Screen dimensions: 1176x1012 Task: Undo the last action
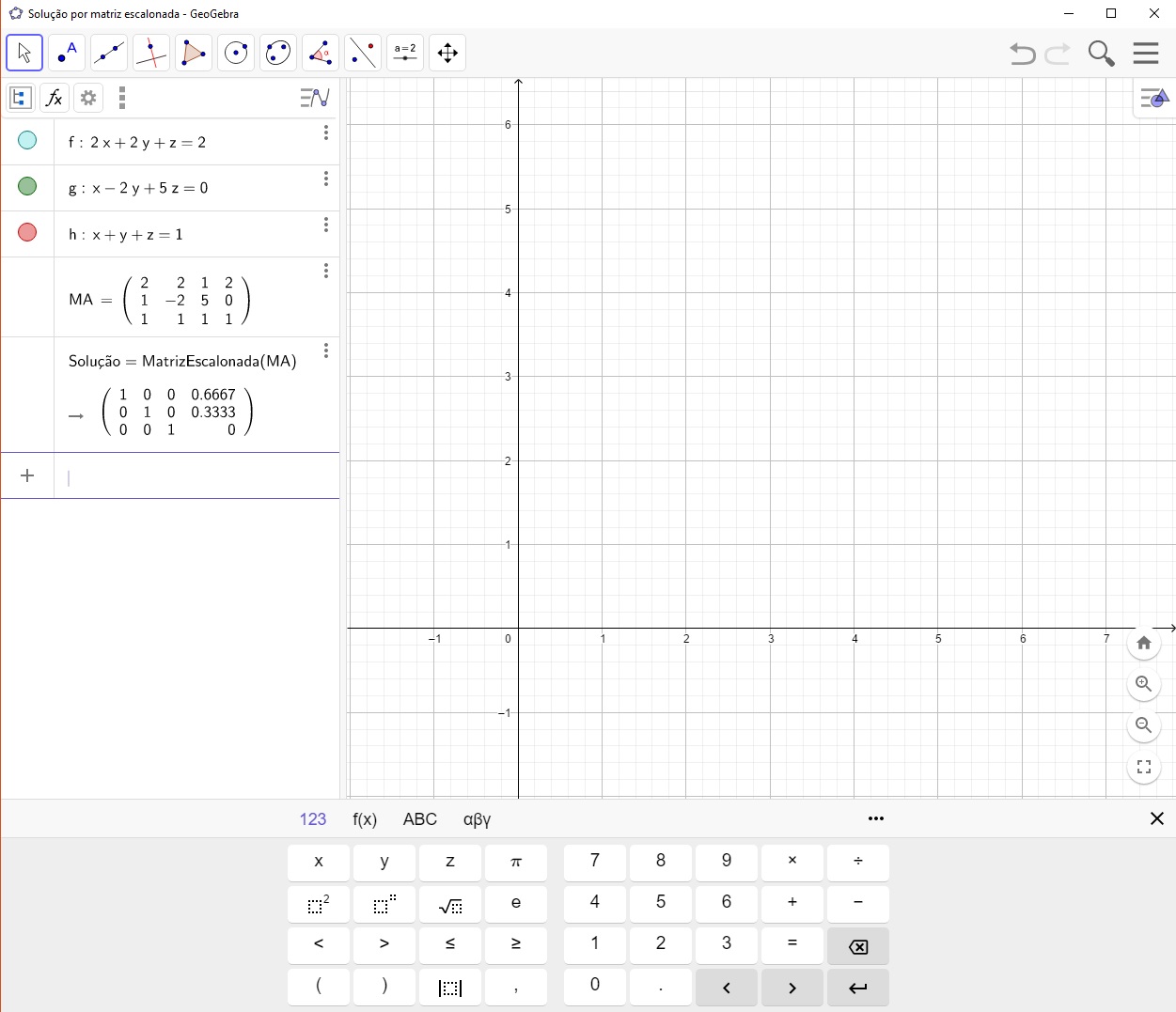coord(1022,54)
